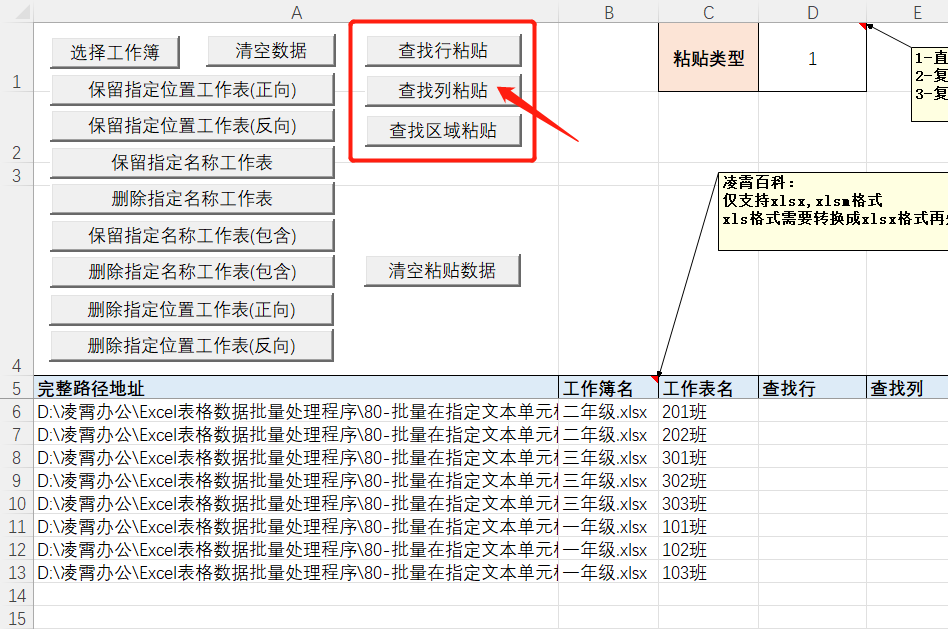
Task: Select row 10 header
Action: point(16,503)
